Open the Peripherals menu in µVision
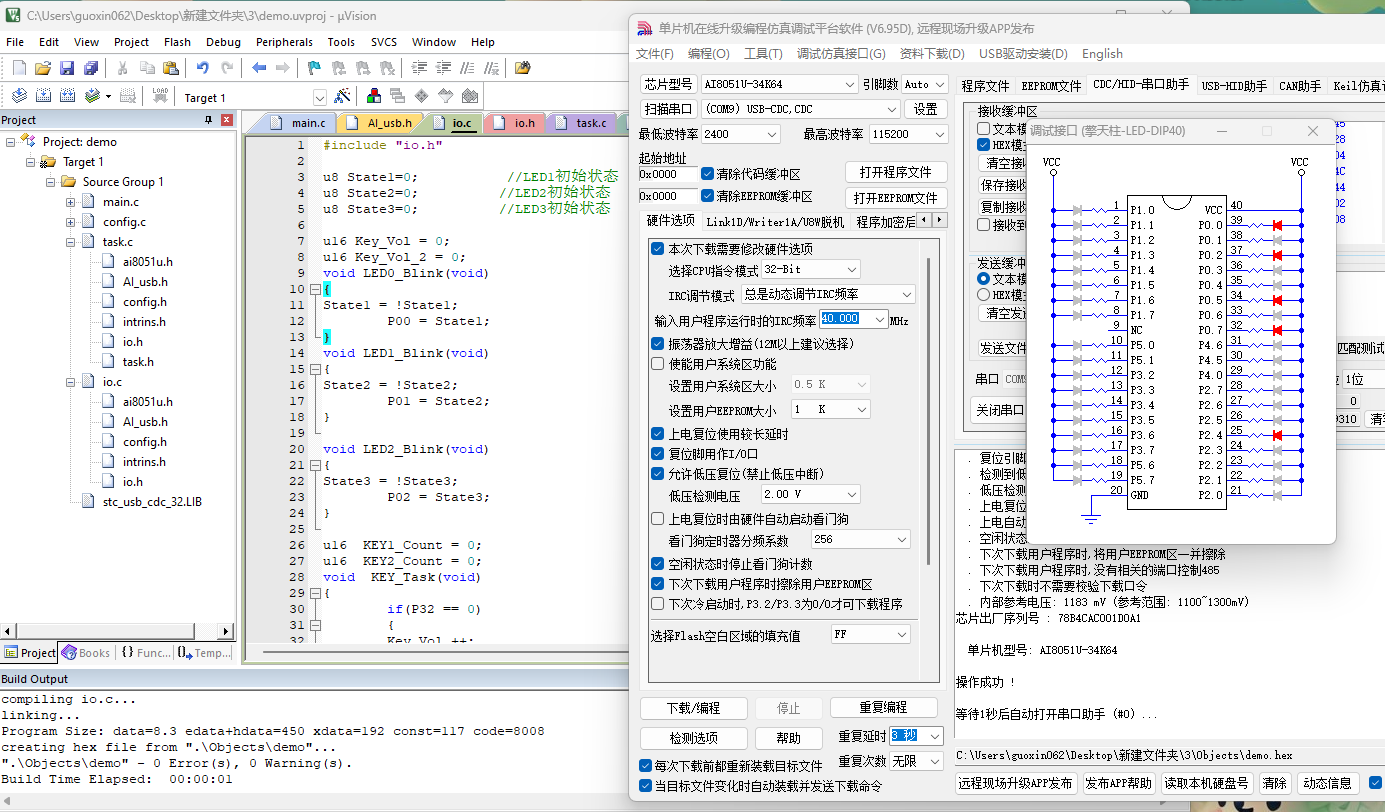The width and height of the screenshot is (1385, 812). coord(284,42)
